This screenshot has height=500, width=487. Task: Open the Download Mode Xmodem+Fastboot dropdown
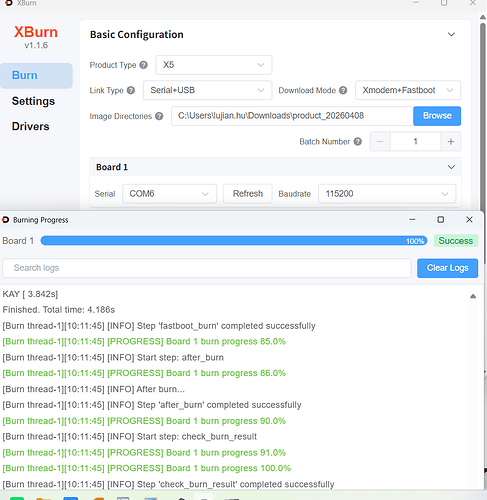408,90
